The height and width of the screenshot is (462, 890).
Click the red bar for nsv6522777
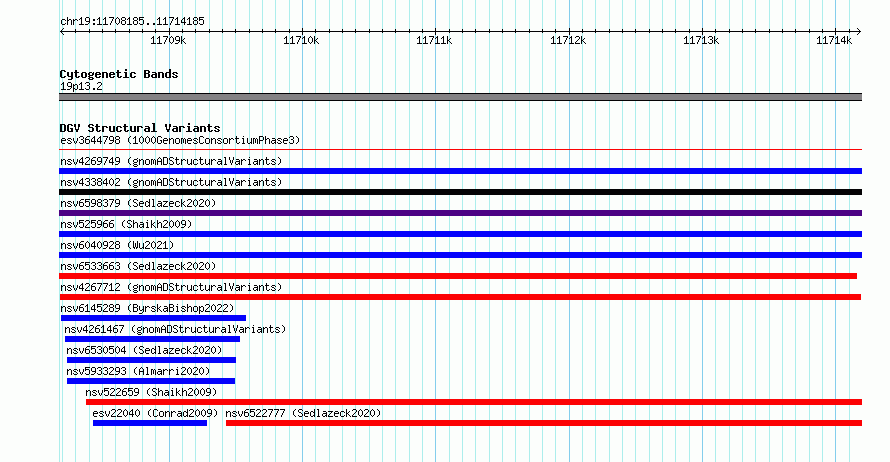(x=544, y=423)
